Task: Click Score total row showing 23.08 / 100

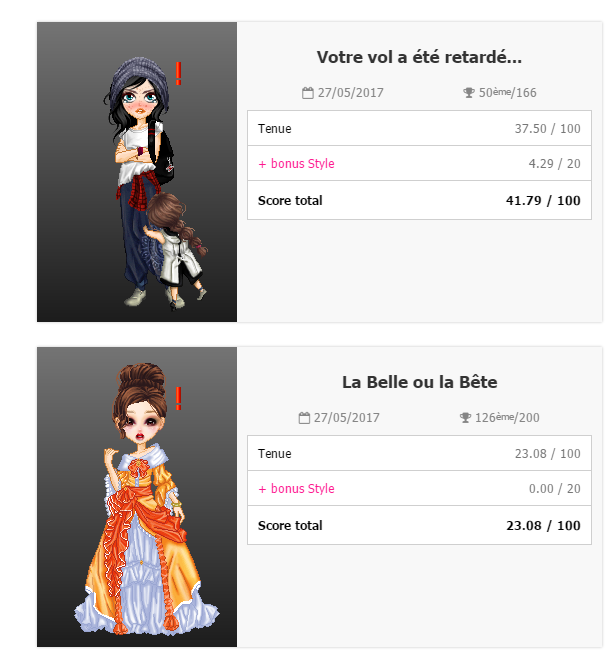Action: [x=419, y=525]
